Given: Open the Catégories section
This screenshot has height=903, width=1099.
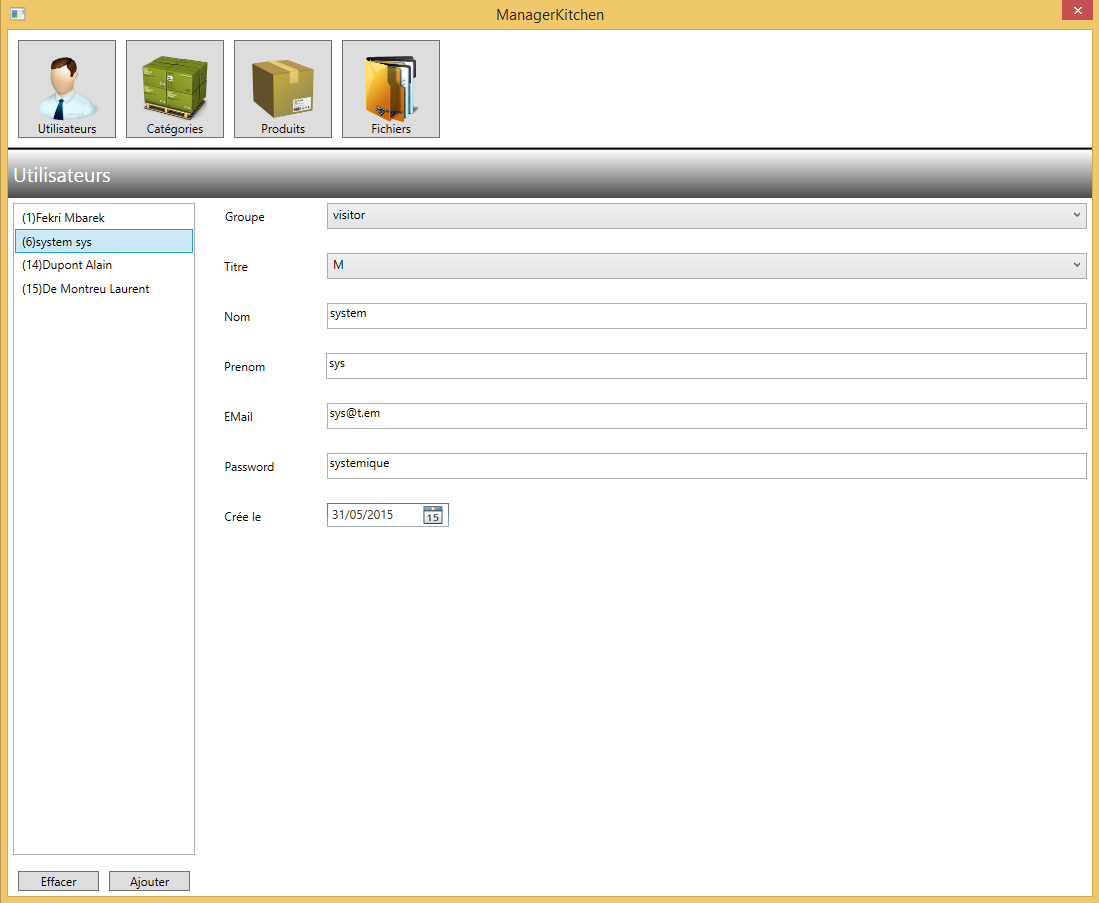Looking at the screenshot, I should tap(175, 89).
